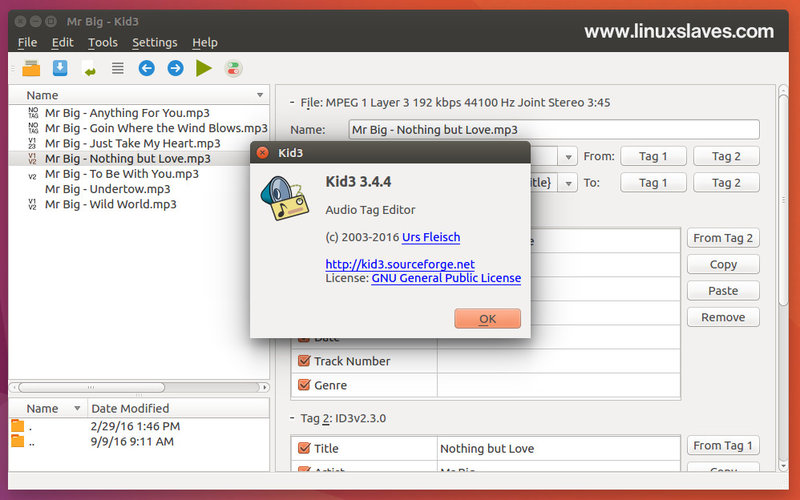Click the save (download arrow) toolbar icon
Viewport: 800px width, 500px height.
coord(60,68)
